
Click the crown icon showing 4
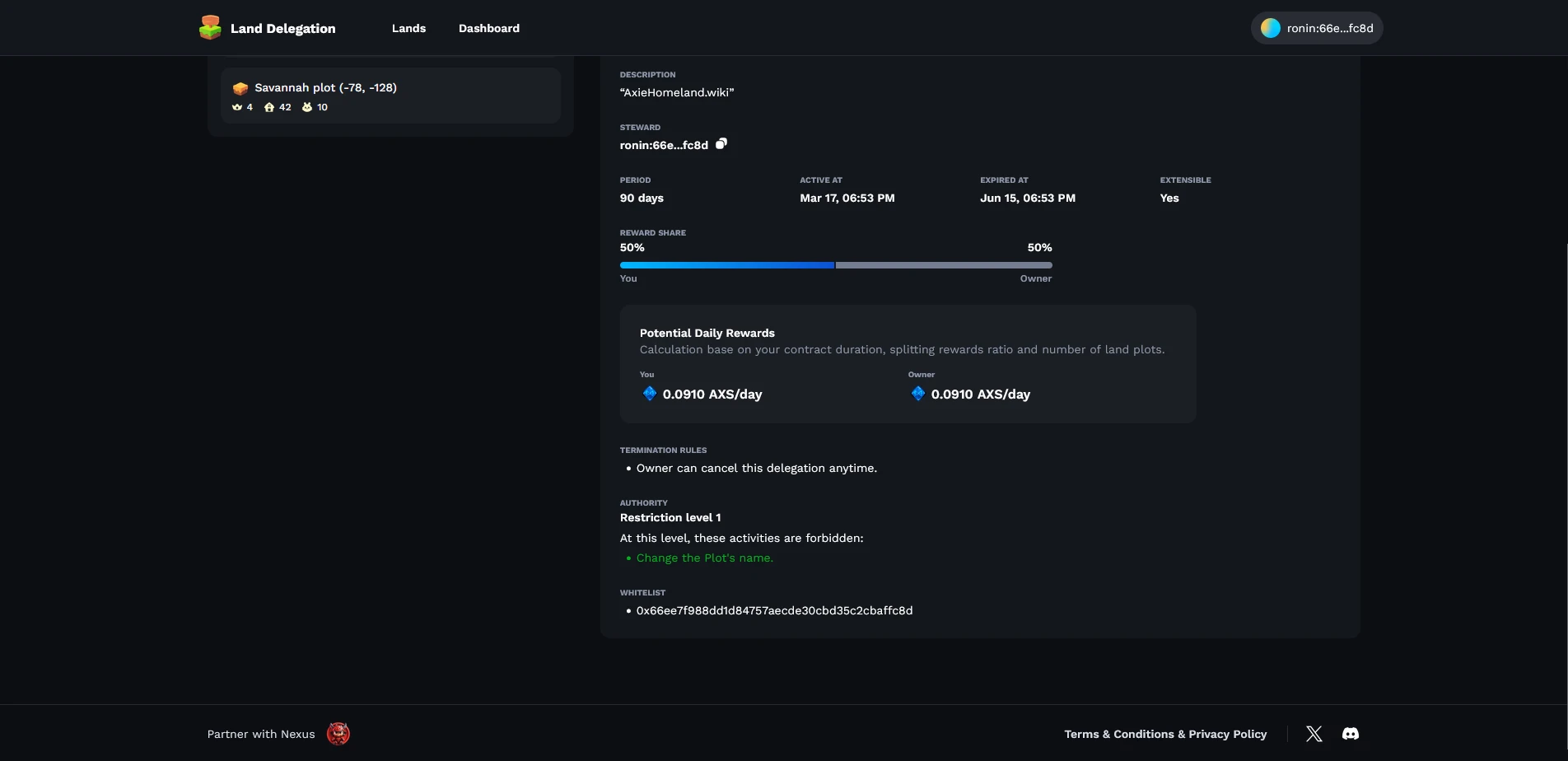tap(237, 107)
